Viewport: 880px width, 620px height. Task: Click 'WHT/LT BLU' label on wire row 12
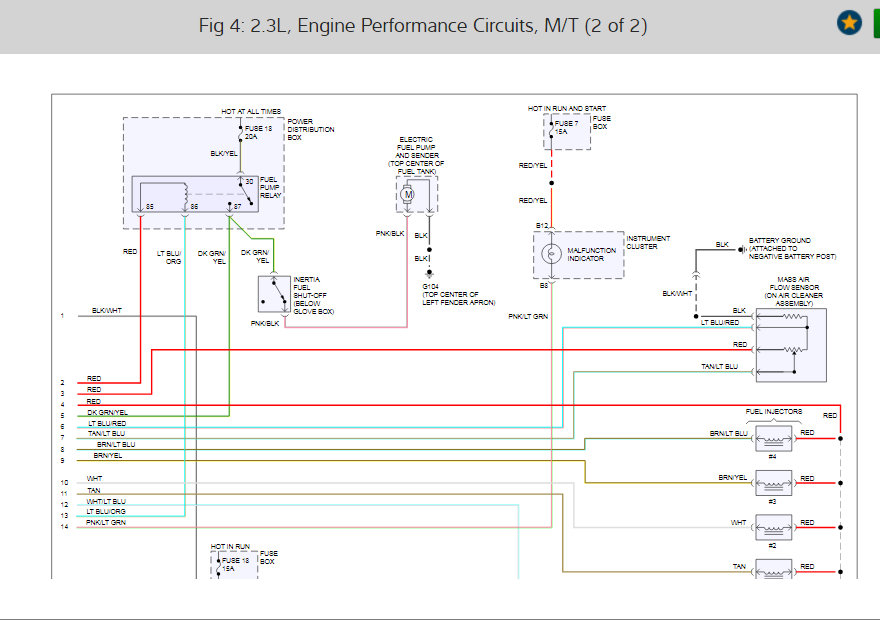pyautogui.click(x=106, y=502)
